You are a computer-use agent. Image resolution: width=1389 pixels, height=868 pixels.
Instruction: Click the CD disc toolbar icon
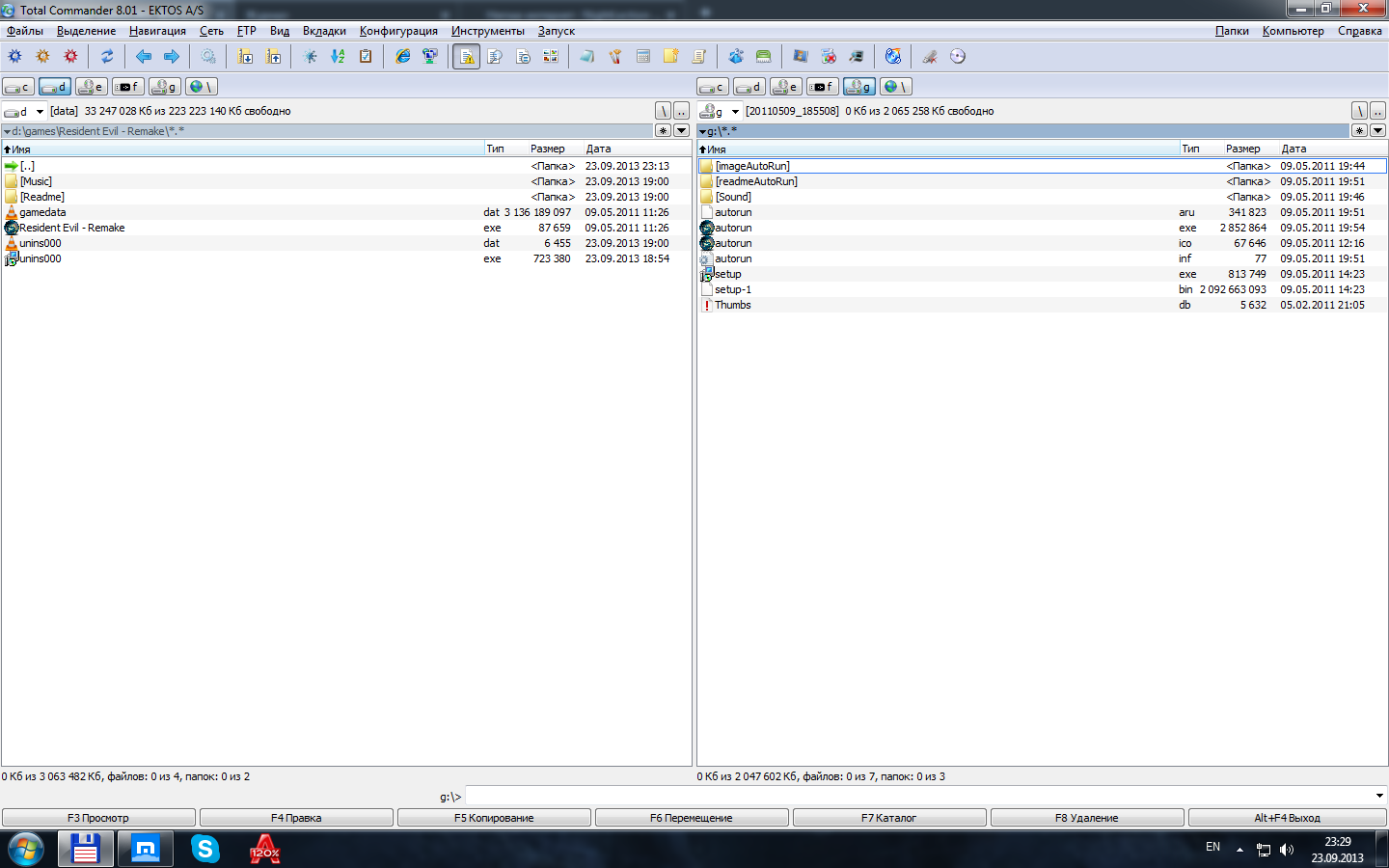point(958,56)
